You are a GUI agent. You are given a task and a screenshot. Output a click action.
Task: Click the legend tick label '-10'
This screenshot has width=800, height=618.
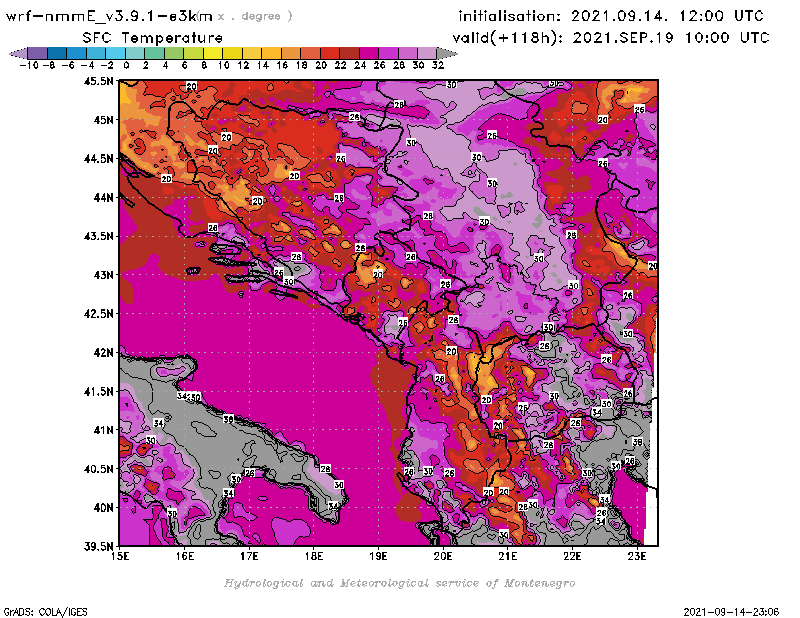coord(29,65)
